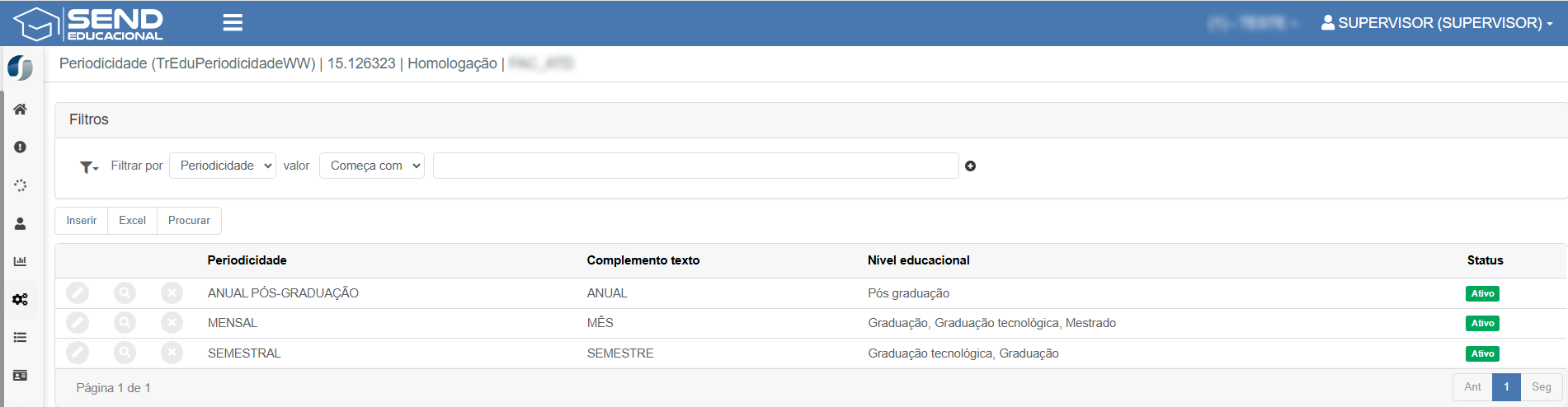Open the Periodicidade filter field dropdown

click(223, 166)
